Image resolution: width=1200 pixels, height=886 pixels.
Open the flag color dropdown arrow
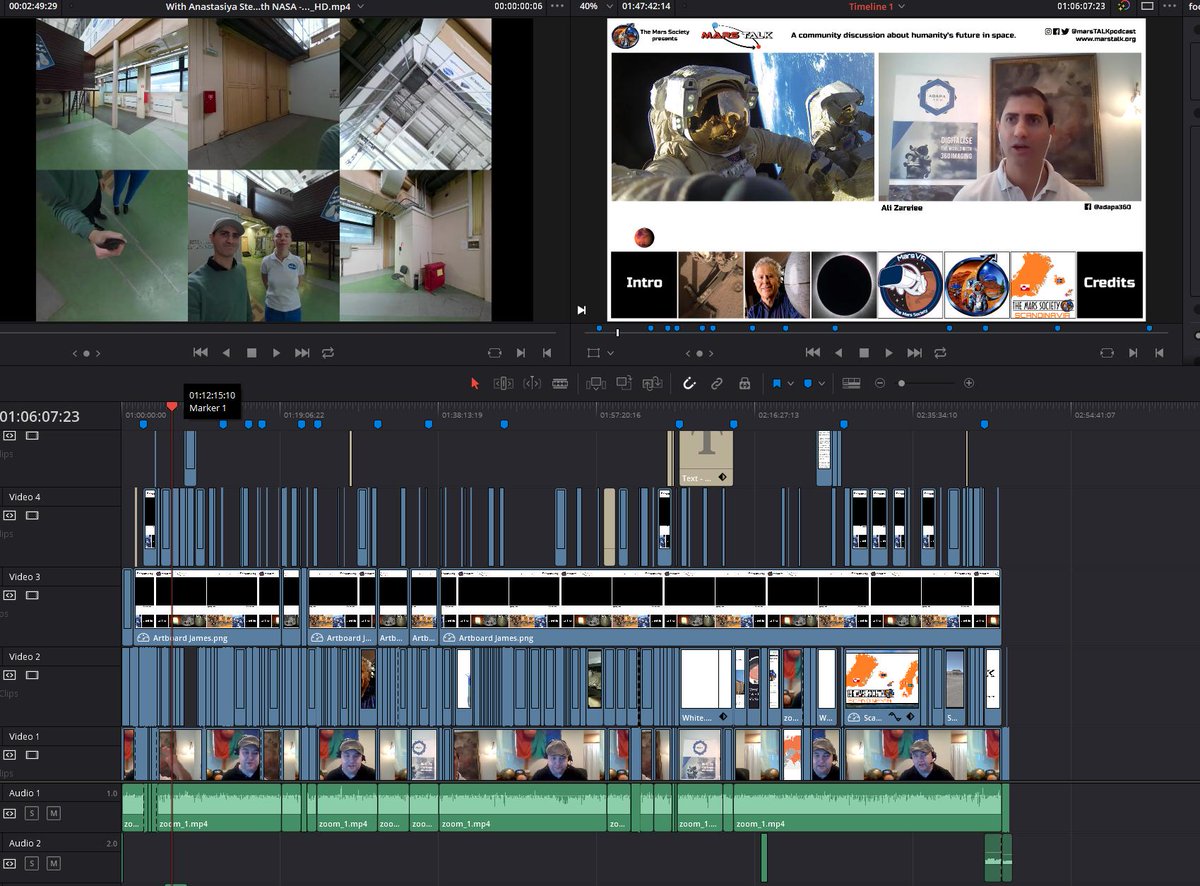pyautogui.click(x=790, y=384)
